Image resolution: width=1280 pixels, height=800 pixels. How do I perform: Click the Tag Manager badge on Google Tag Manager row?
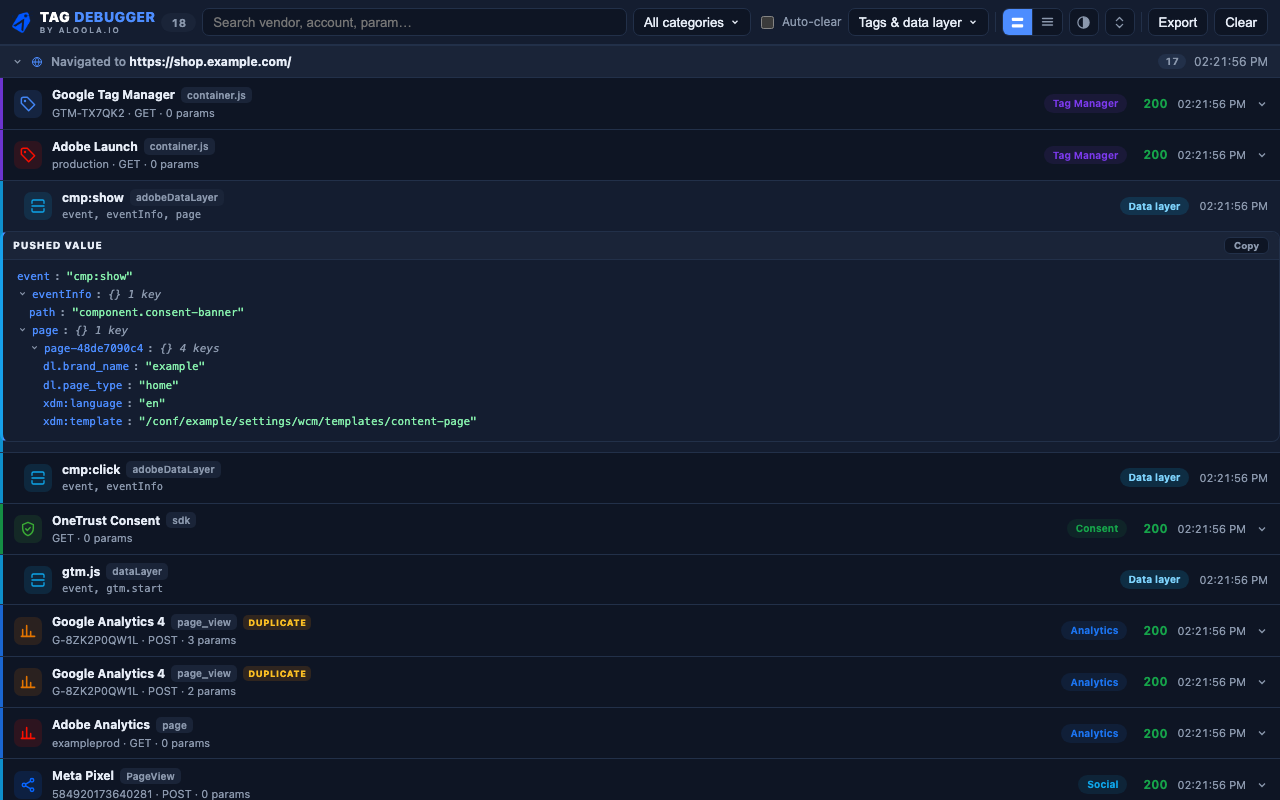[1085, 104]
